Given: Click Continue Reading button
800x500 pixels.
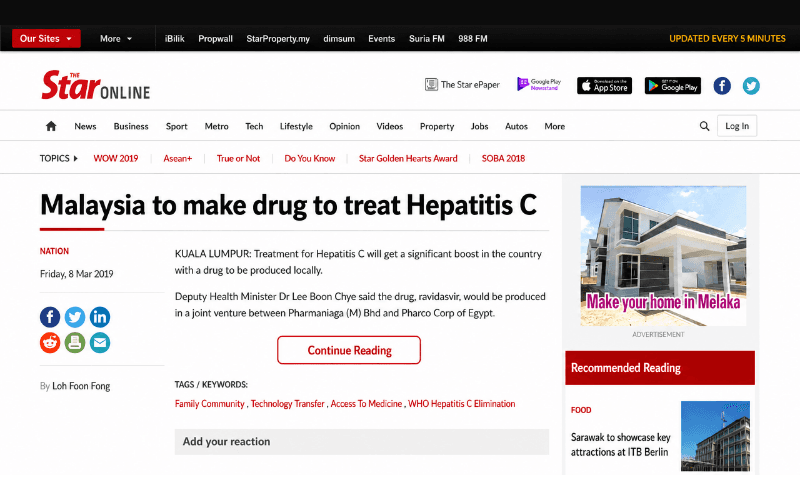Looking at the screenshot, I should [349, 350].
